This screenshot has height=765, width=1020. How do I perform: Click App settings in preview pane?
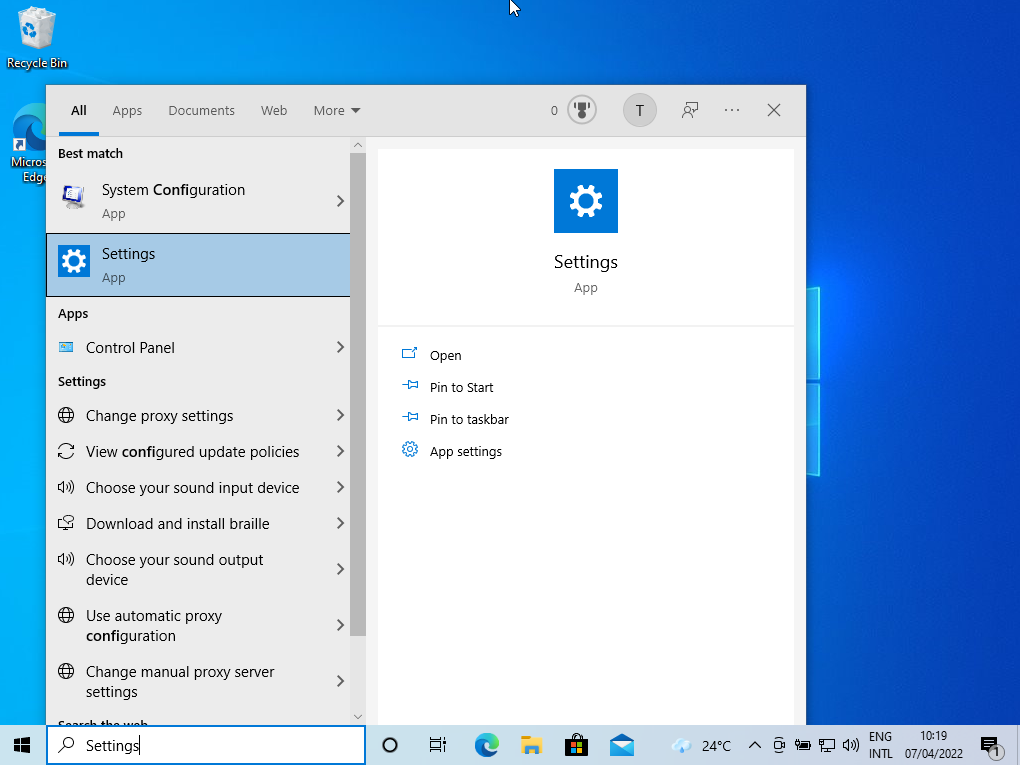point(466,451)
